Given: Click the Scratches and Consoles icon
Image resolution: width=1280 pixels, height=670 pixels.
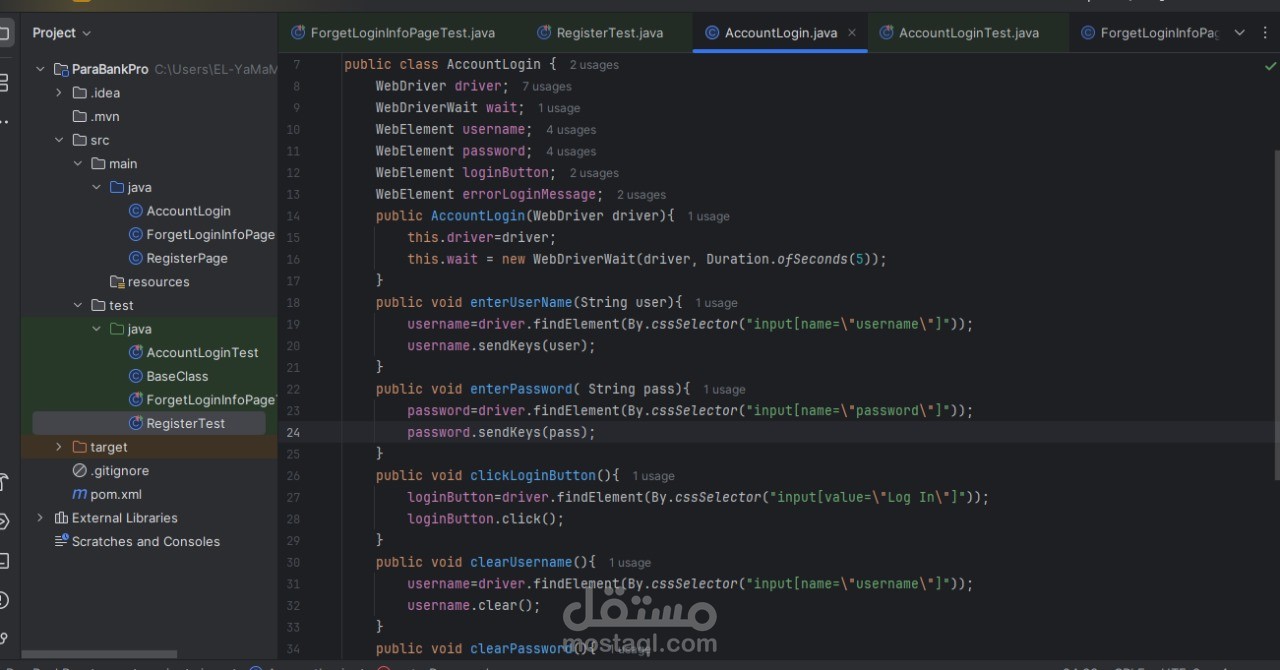Looking at the screenshot, I should point(61,541).
